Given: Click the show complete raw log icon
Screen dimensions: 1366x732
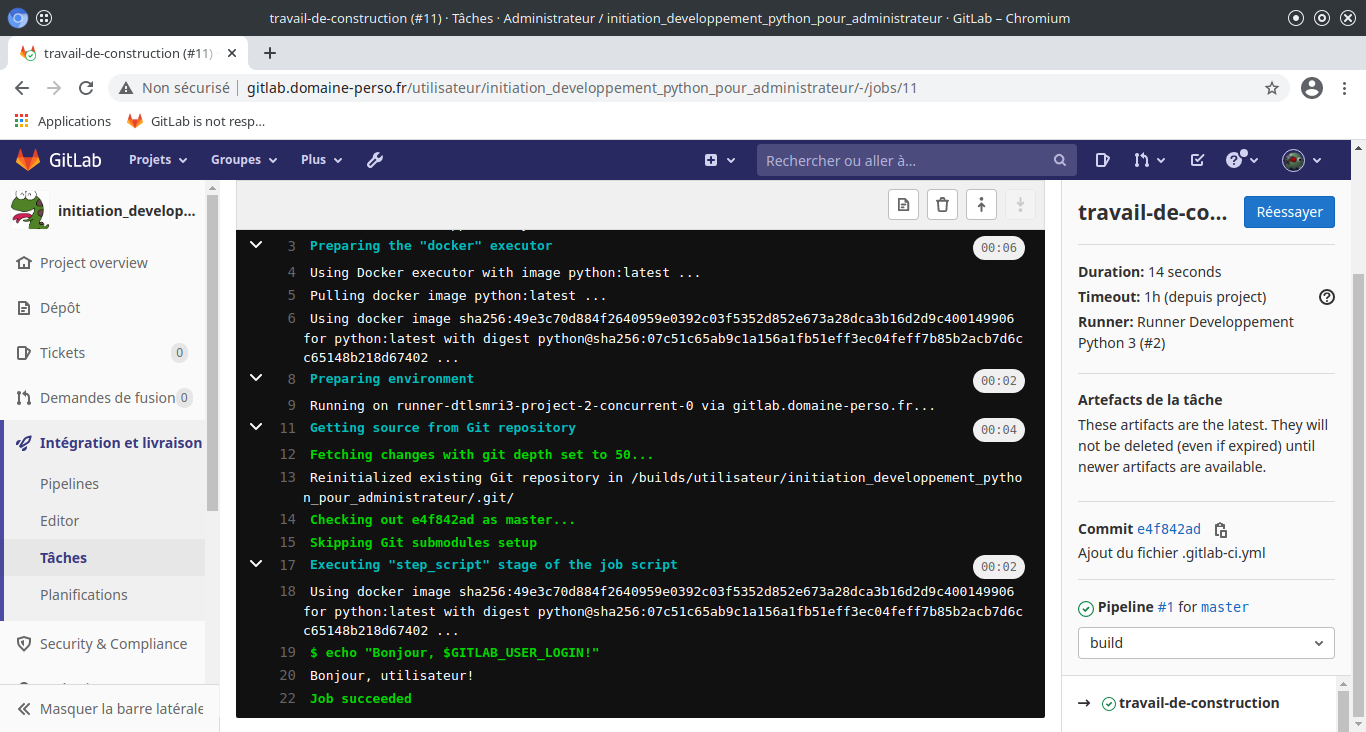Looking at the screenshot, I should 904,205.
